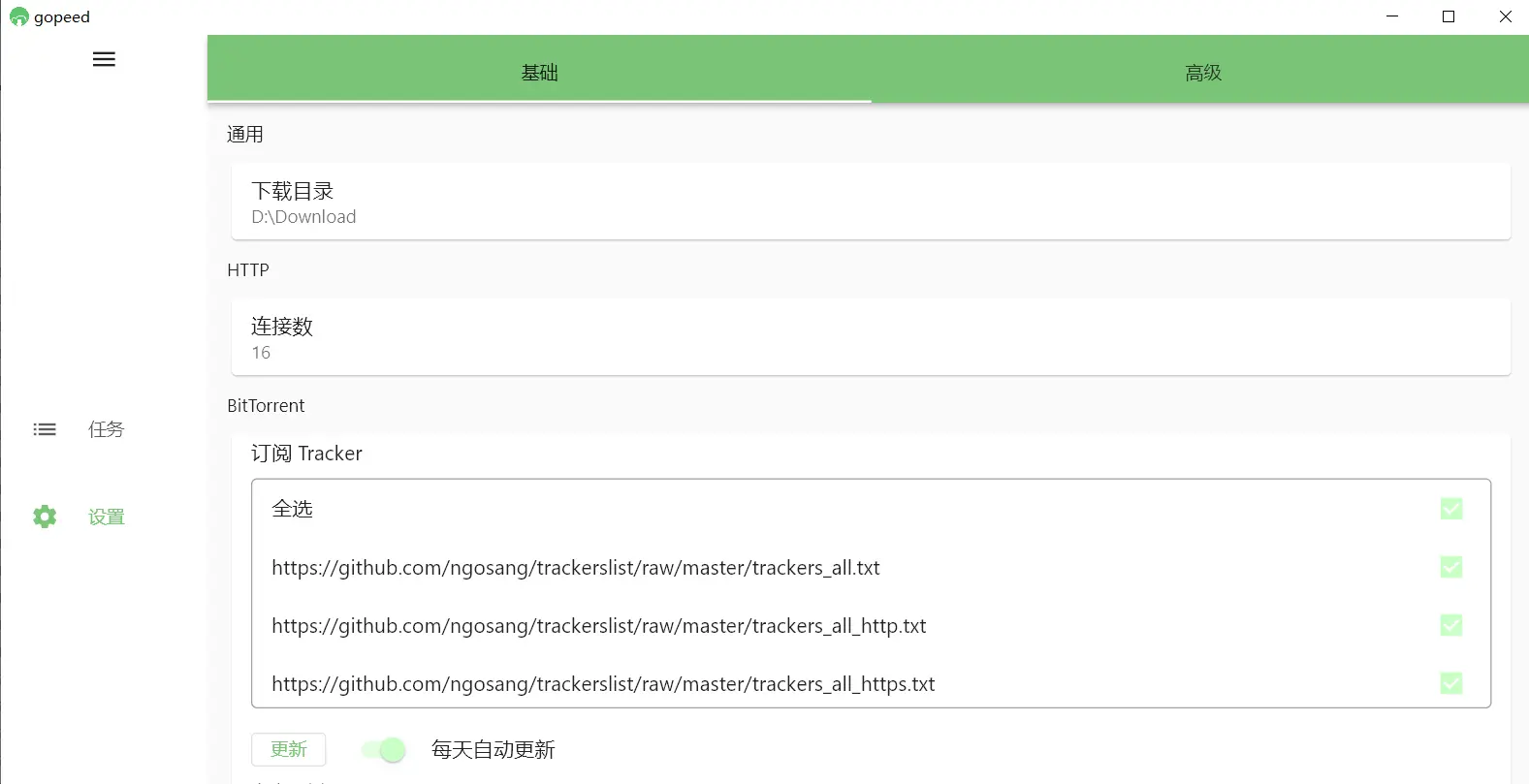Image resolution: width=1529 pixels, height=784 pixels.
Task: Click the 订阅 Tracker heading
Action: 306,454
